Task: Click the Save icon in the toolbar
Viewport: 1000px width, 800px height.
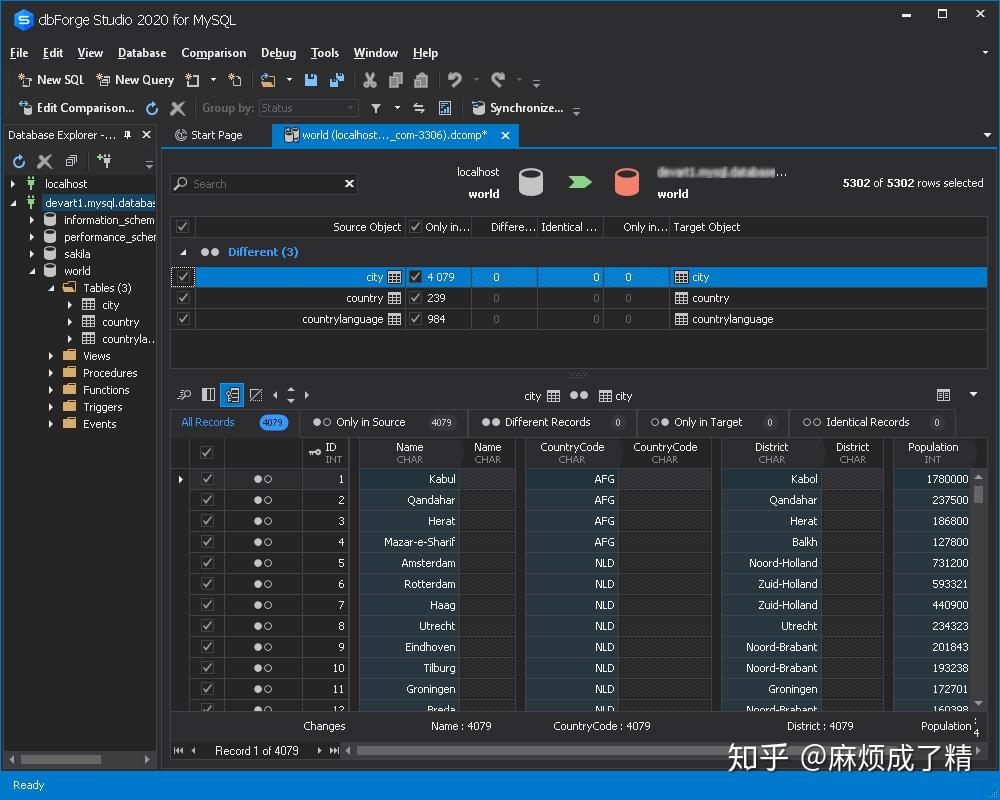Action: [x=311, y=80]
